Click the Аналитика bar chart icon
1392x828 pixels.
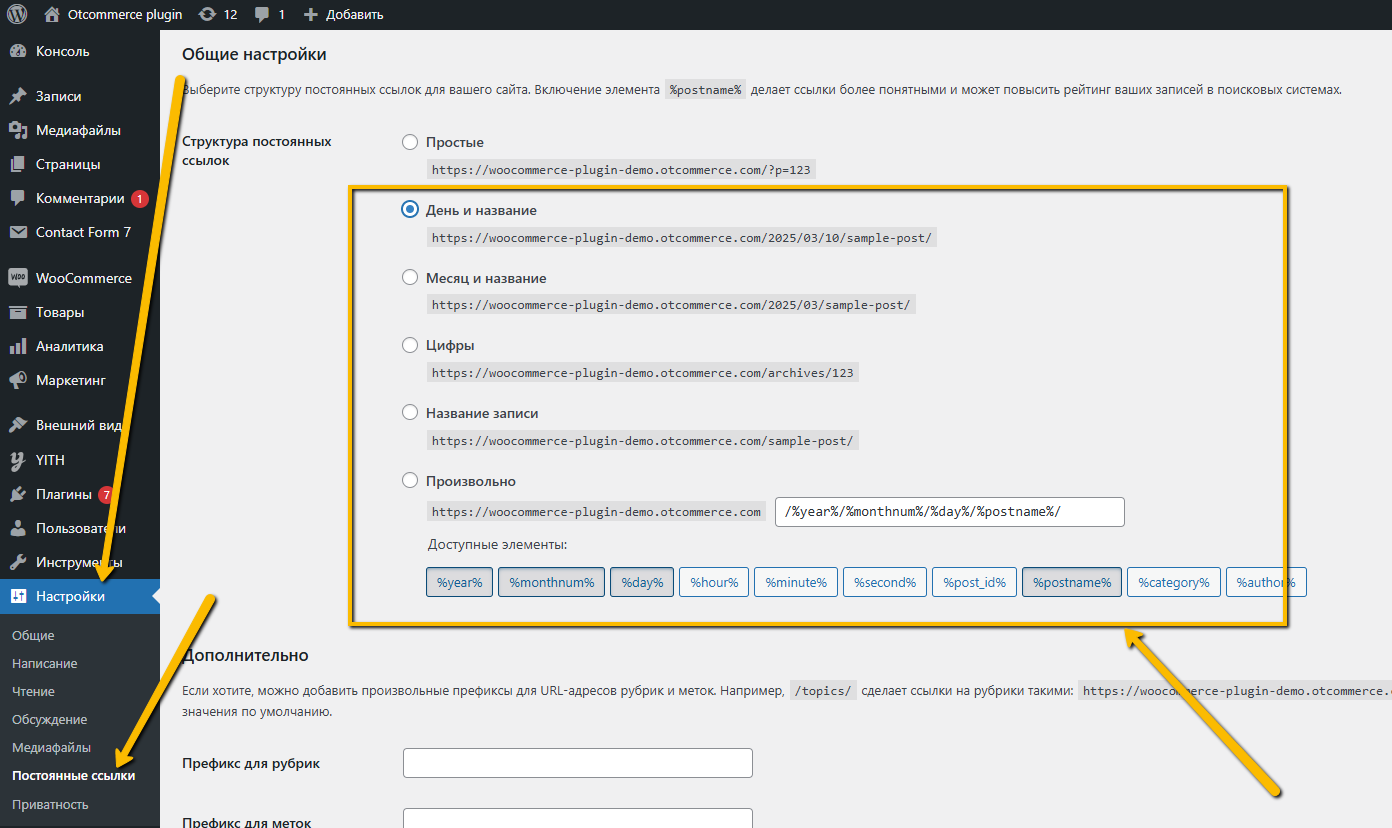point(18,346)
